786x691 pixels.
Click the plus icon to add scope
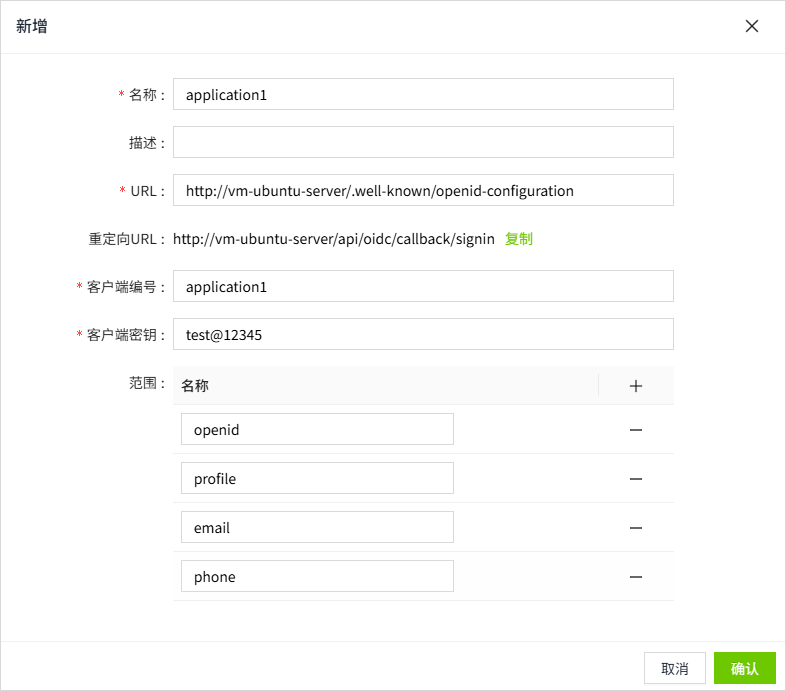tap(635, 386)
